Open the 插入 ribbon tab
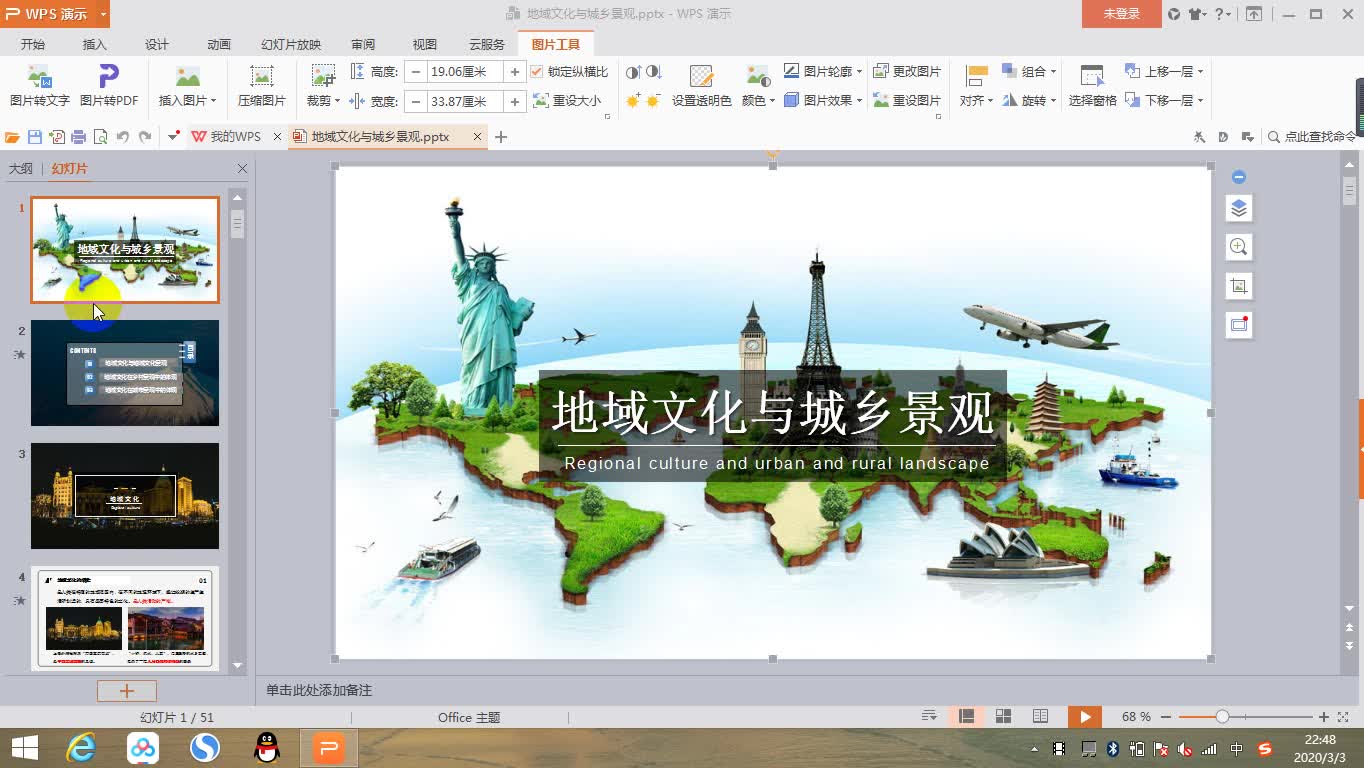 click(94, 44)
